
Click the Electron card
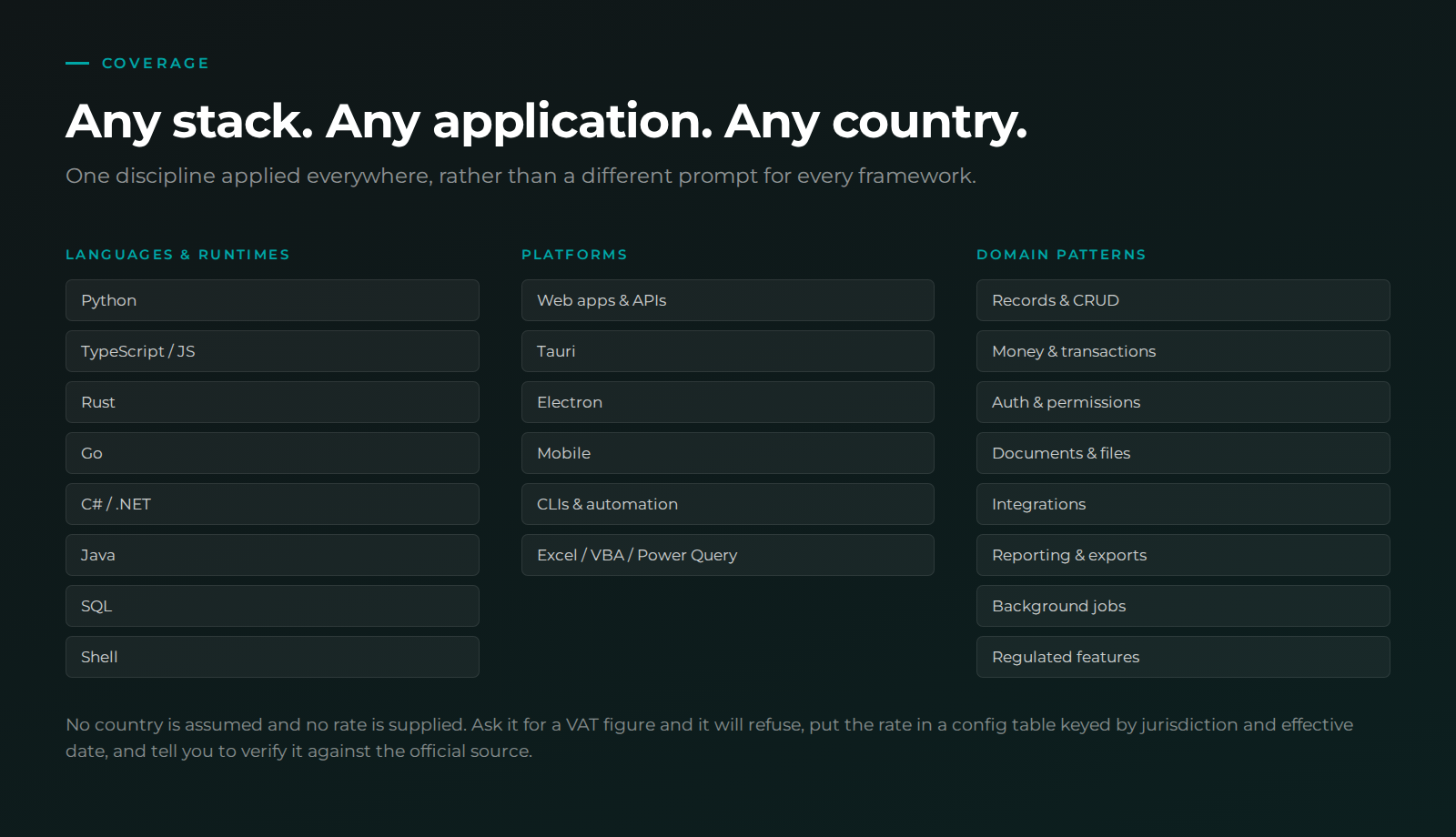[728, 402]
